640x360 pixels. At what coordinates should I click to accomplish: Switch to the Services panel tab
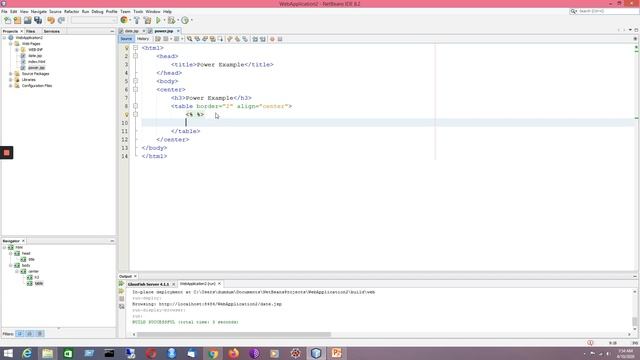(51, 31)
